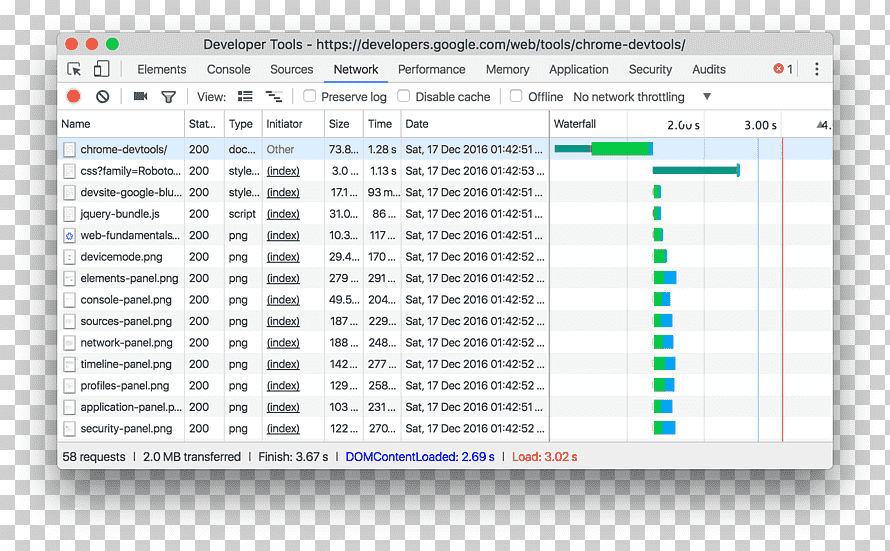Screen dimensions: 890x551
Task: Enable the Preserve log checkbox
Action: click(309, 96)
